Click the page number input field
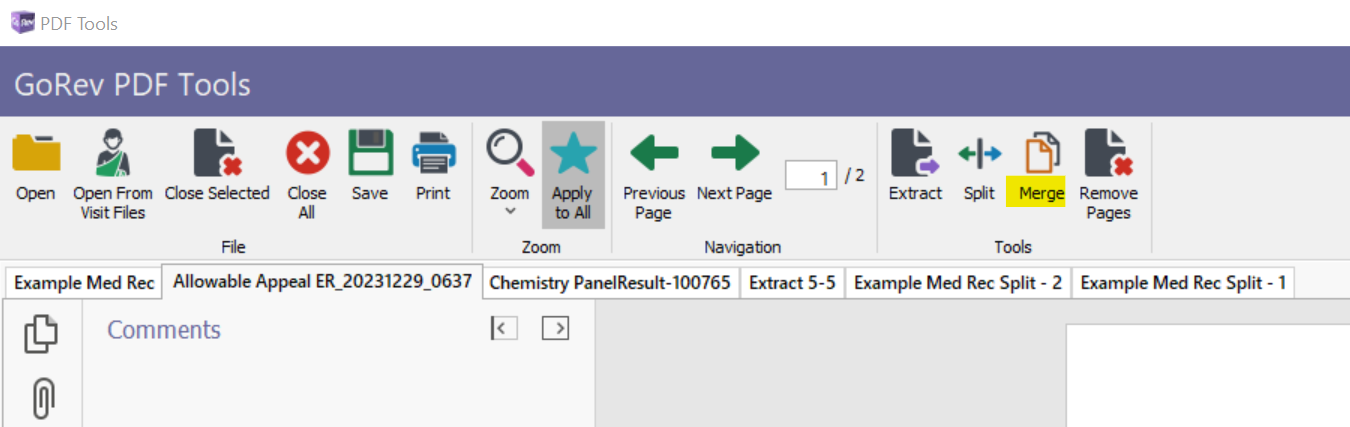 pos(810,177)
